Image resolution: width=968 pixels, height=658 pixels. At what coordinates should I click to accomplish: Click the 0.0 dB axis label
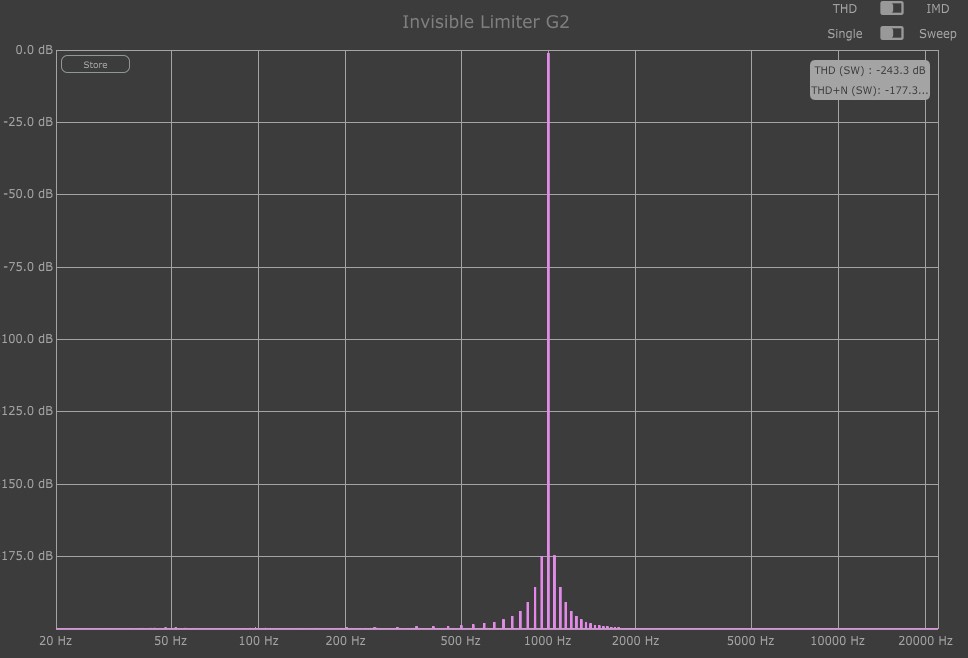coord(34,50)
